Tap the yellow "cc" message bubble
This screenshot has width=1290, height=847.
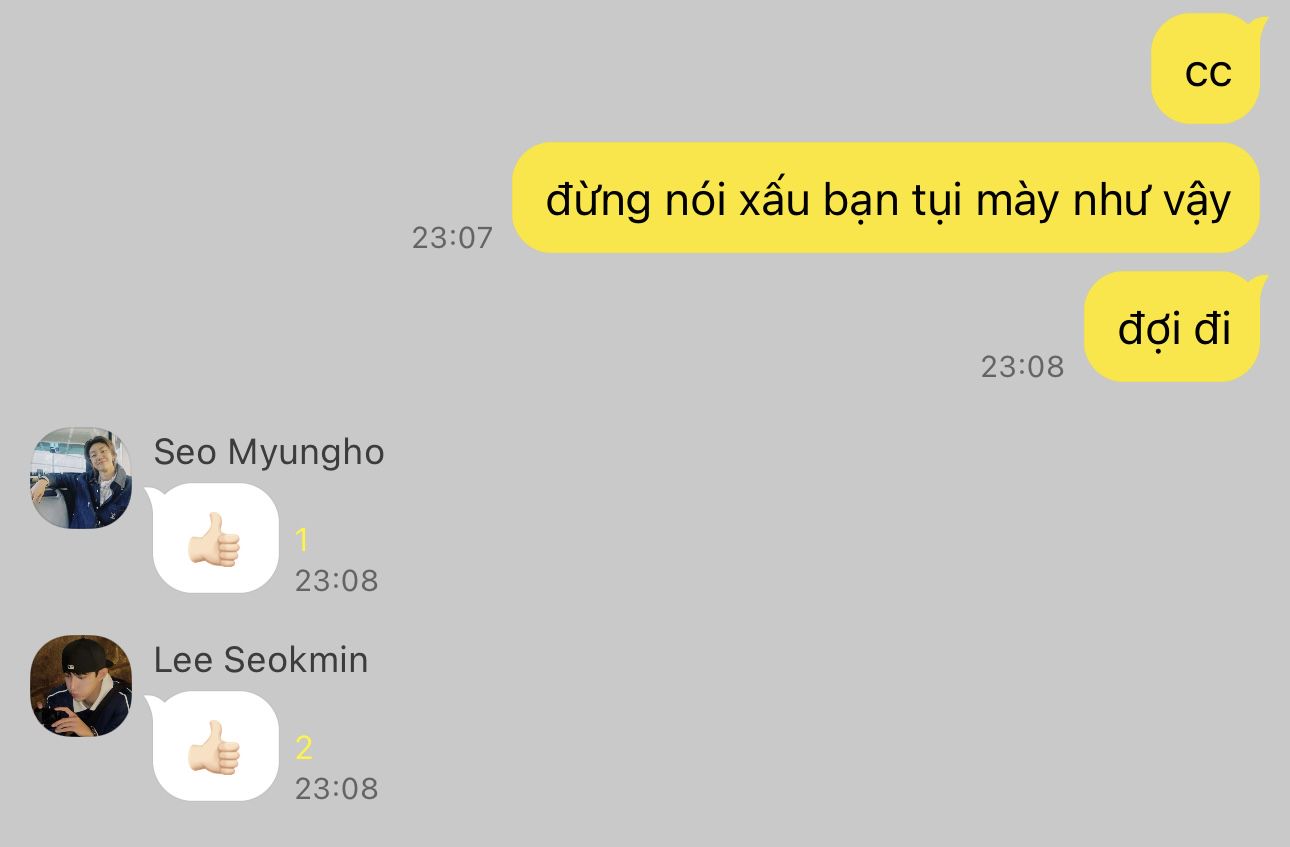1208,69
